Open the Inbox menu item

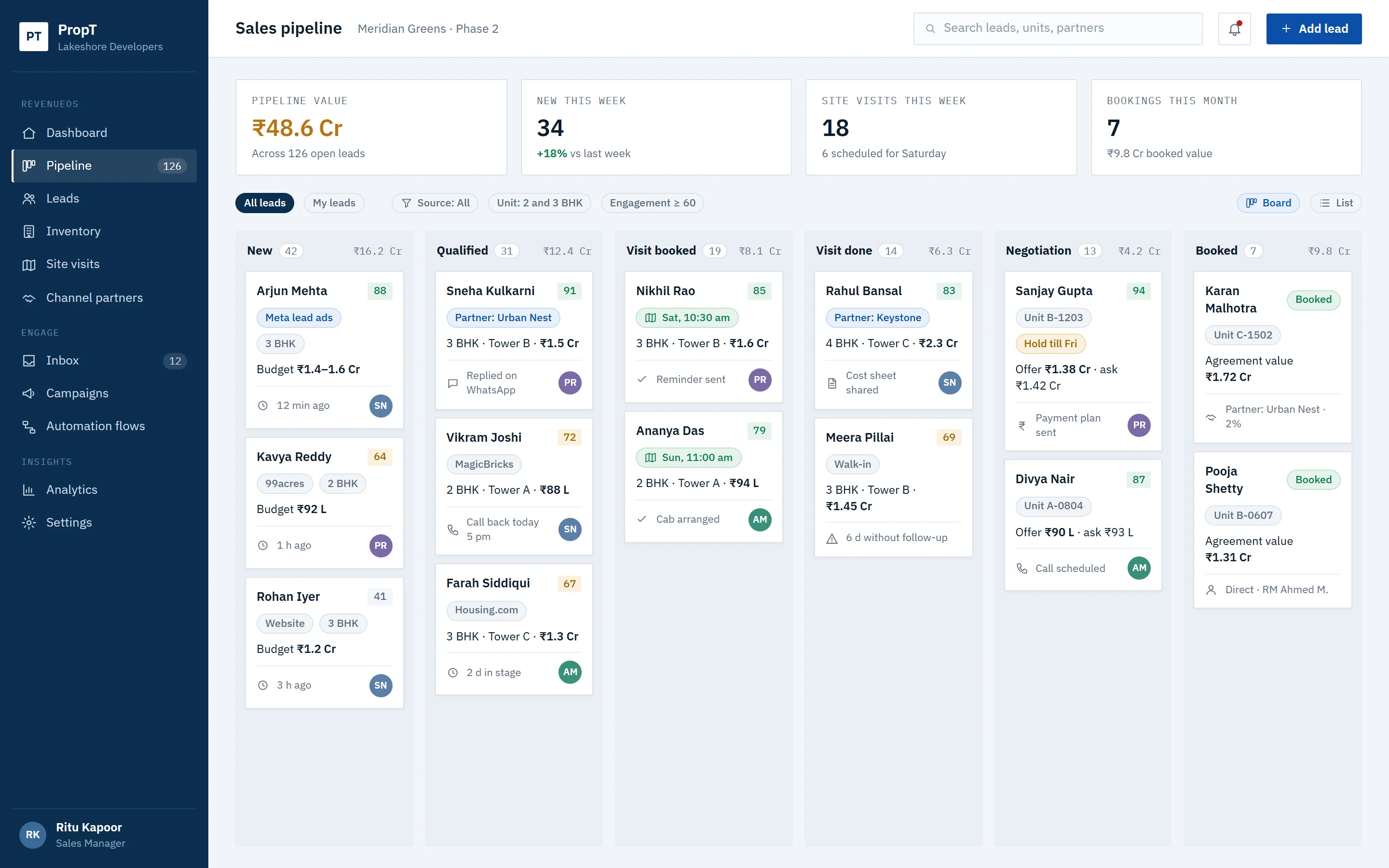[104, 361]
